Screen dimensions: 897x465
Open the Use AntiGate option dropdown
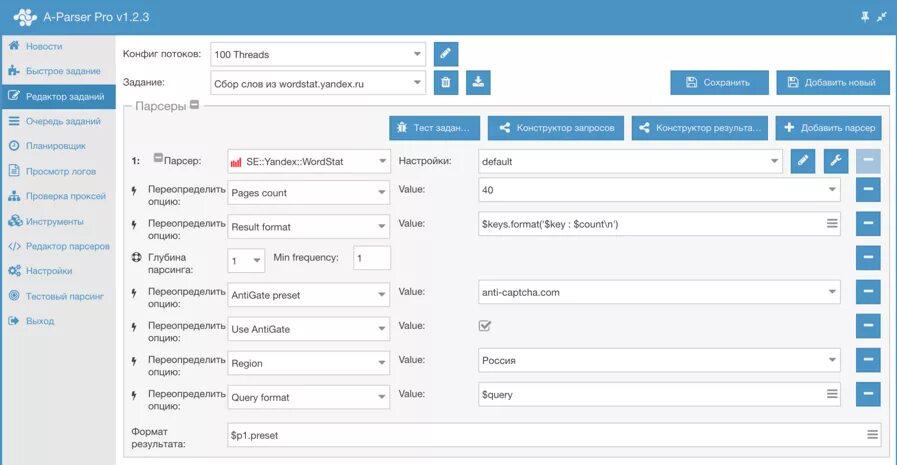pos(309,329)
